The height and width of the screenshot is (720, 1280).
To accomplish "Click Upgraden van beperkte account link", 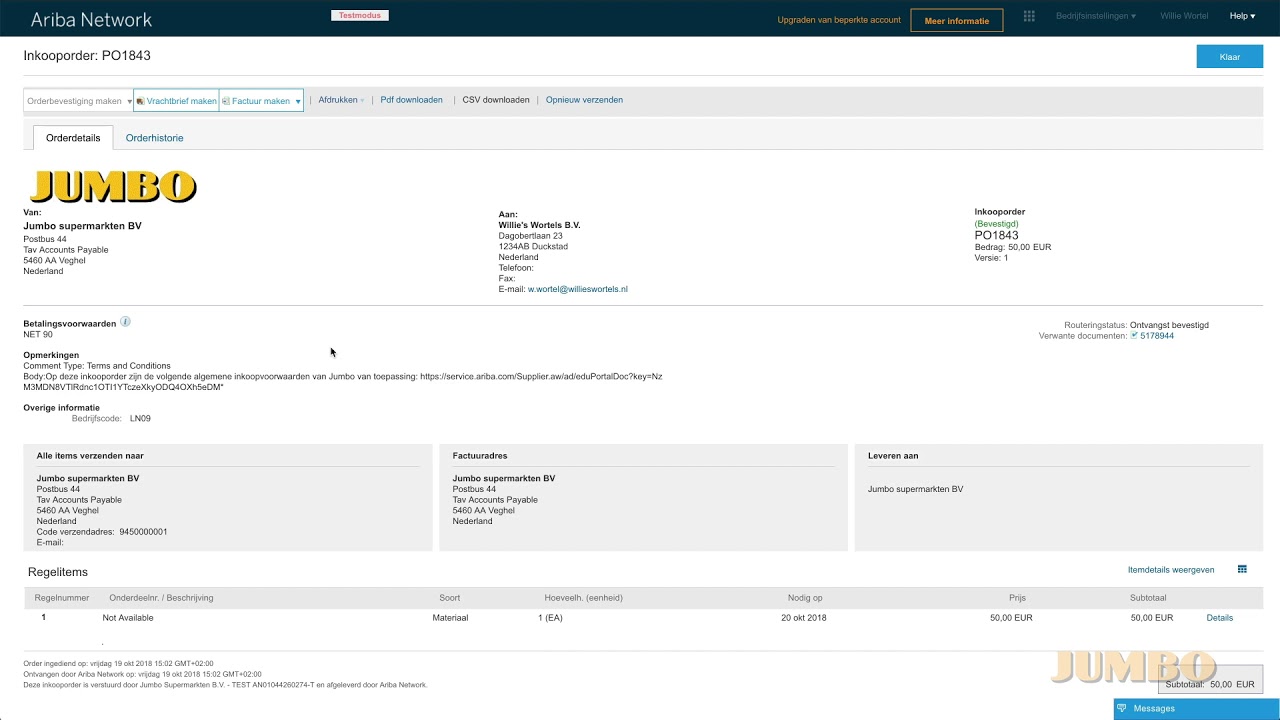I will click(x=839, y=20).
